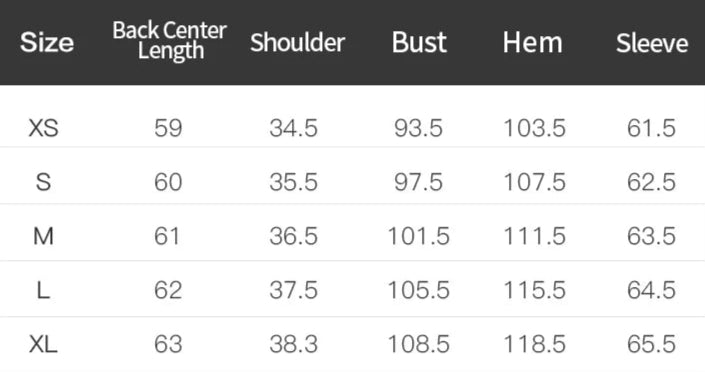Click the L sleeve value 64.5

click(651, 290)
